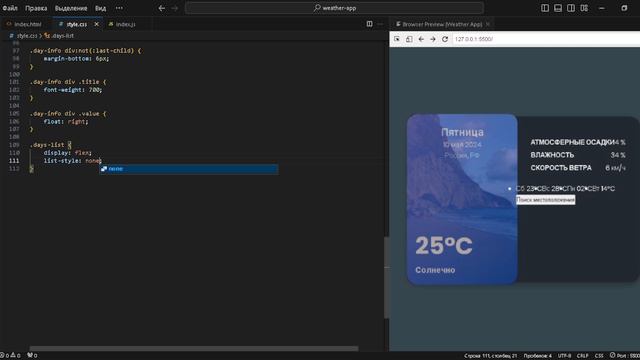Expand the hidden menu items ellipsis
Image resolution: width=640 pixels, height=360 pixels.
pyautogui.click(x=119, y=8)
